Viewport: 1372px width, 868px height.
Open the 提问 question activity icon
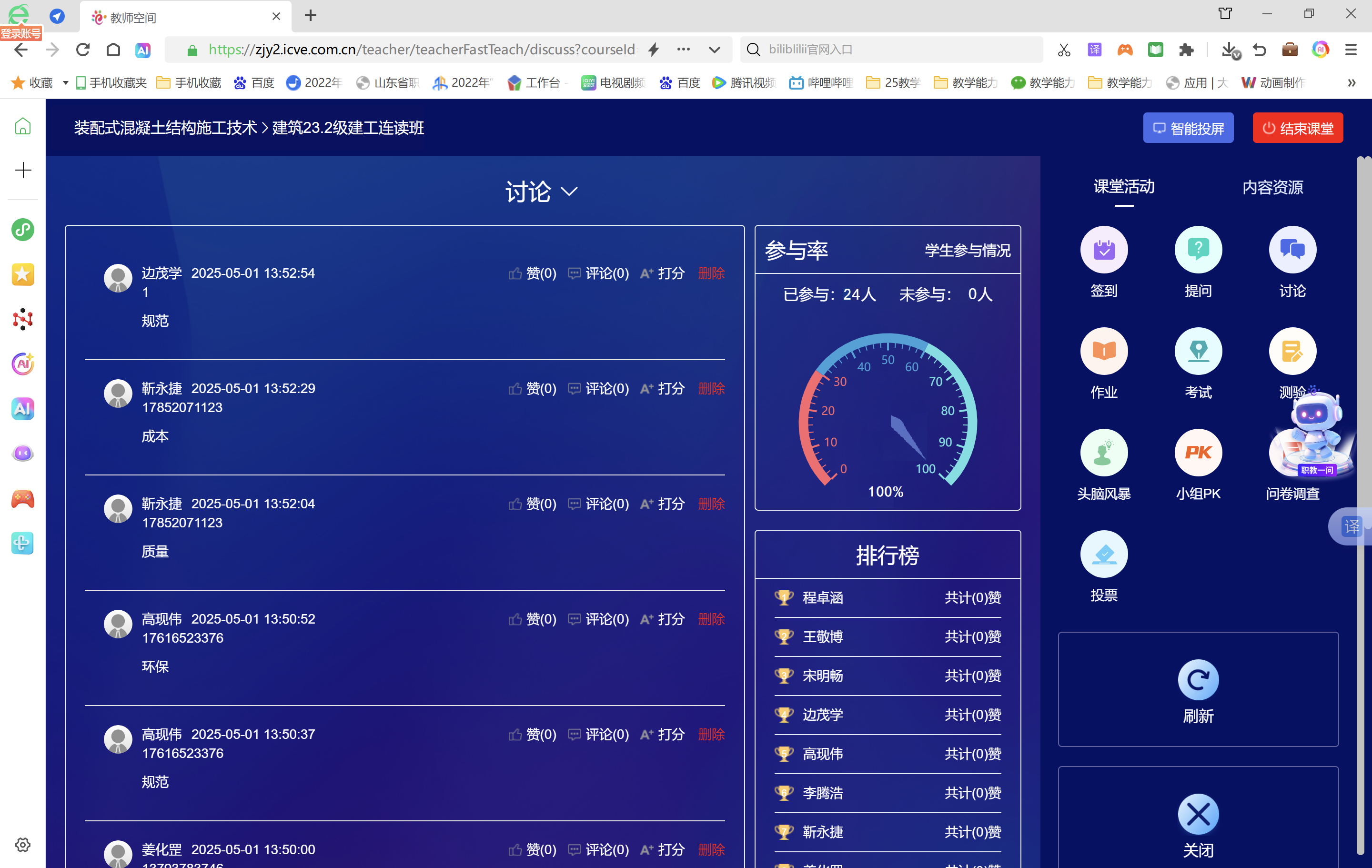[x=1198, y=250]
